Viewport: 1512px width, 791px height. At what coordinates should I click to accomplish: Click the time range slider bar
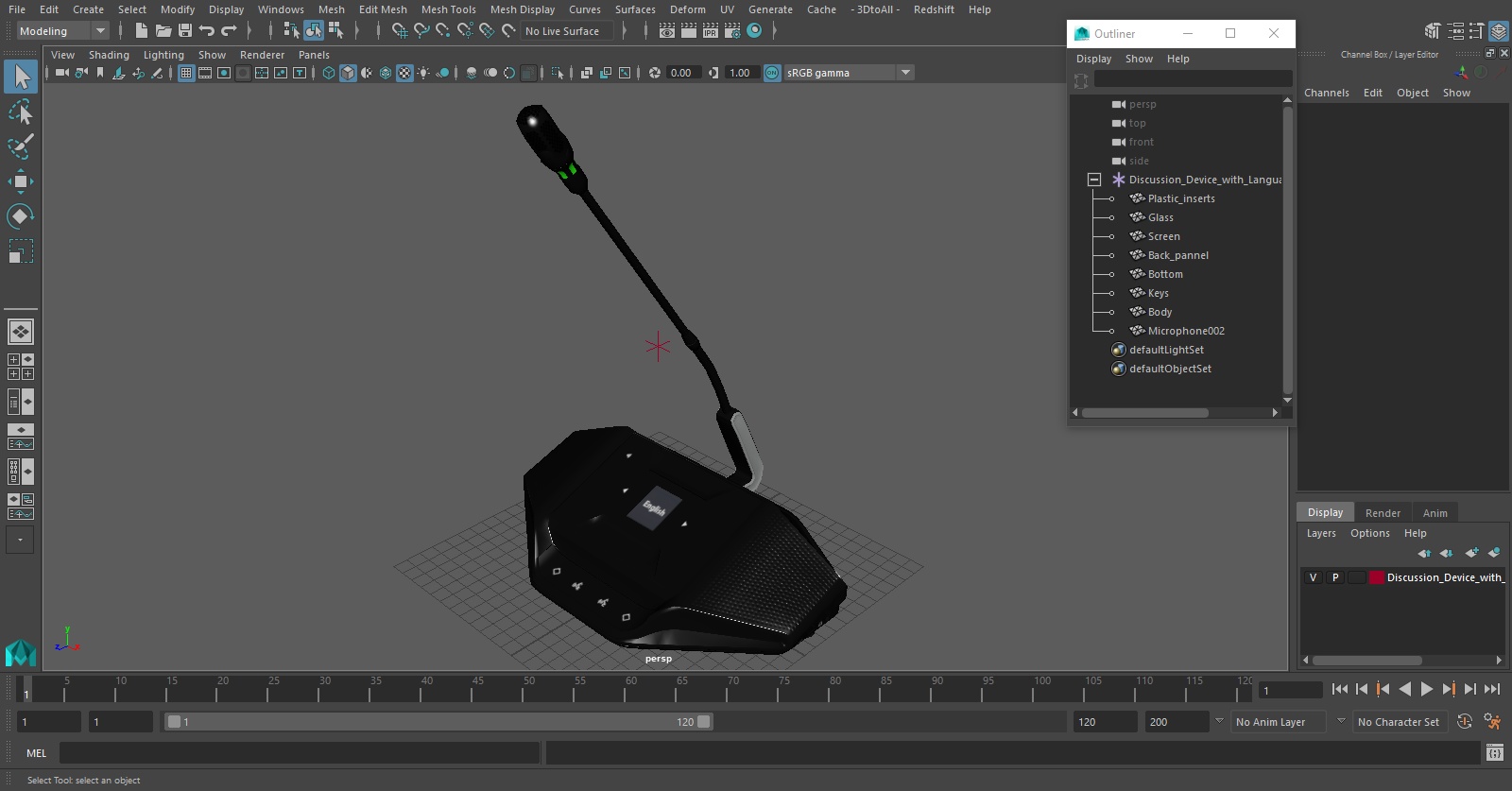click(x=438, y=722)
